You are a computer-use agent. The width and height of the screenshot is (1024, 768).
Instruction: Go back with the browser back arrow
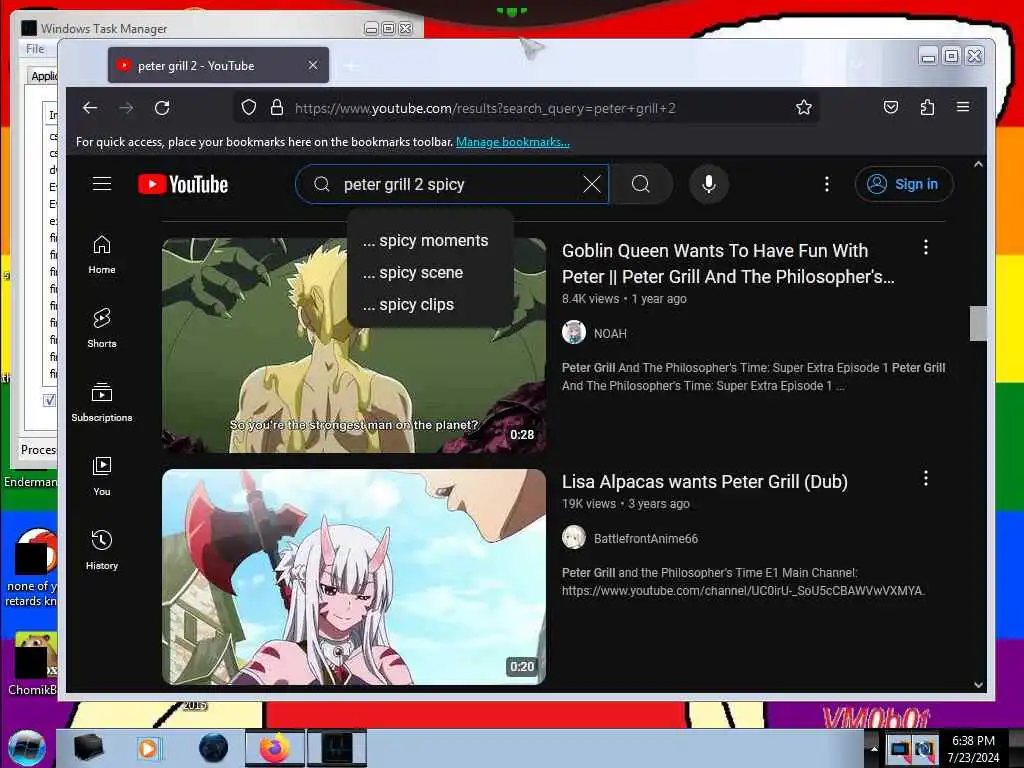tap(90, 108)
